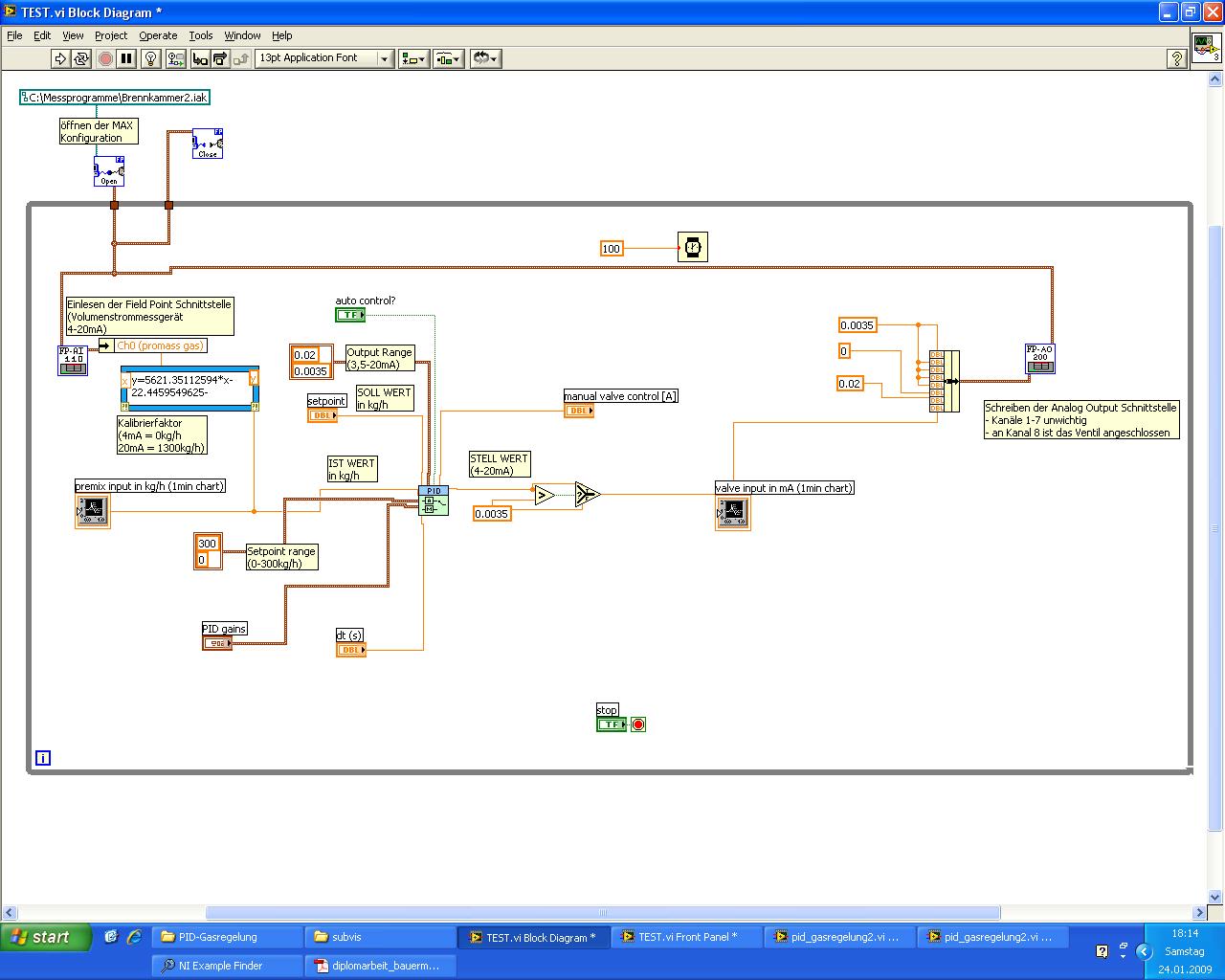
Task: Open the Distribute Objects dropdown
Action: (448, 58)
